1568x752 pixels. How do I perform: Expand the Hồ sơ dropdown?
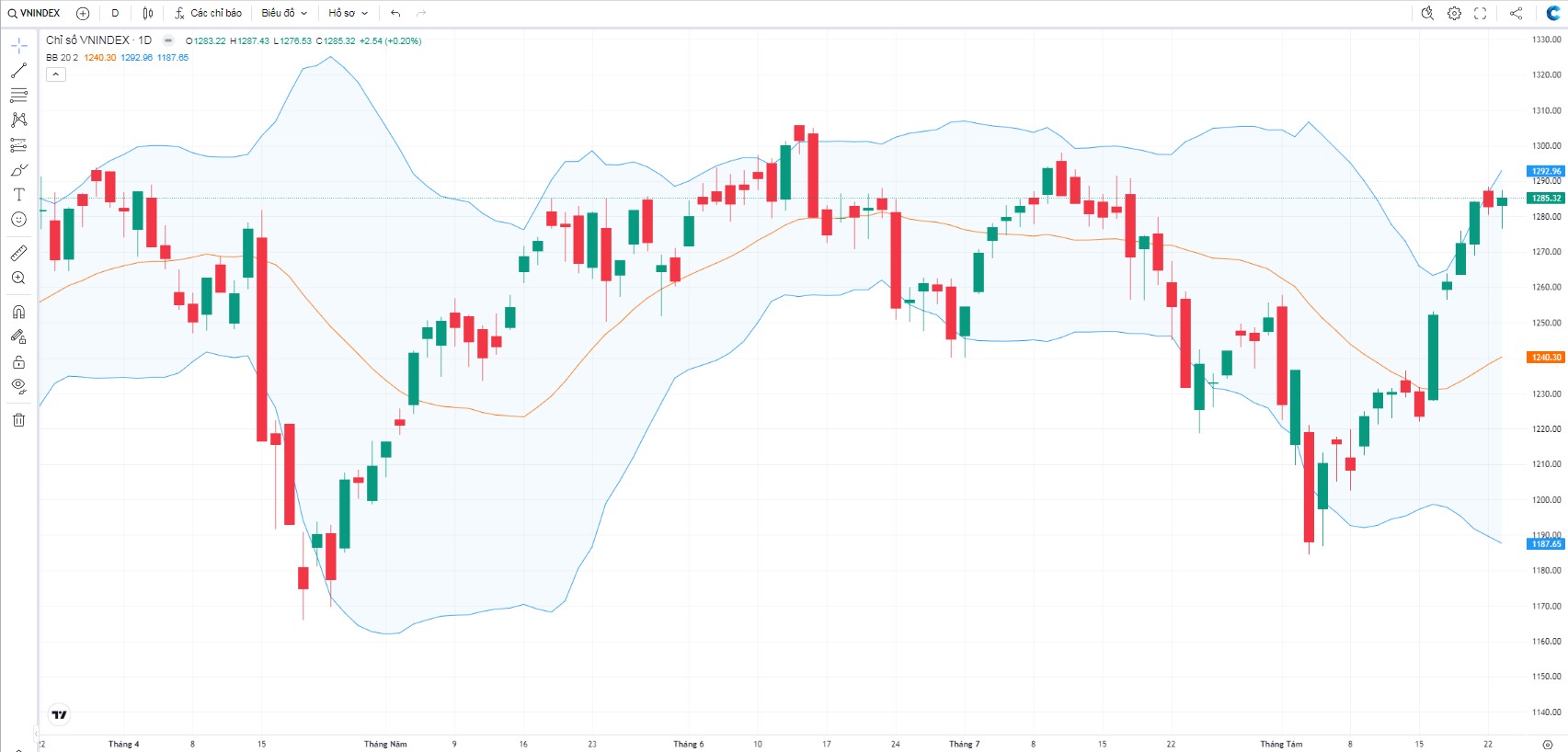click(349, 13)
